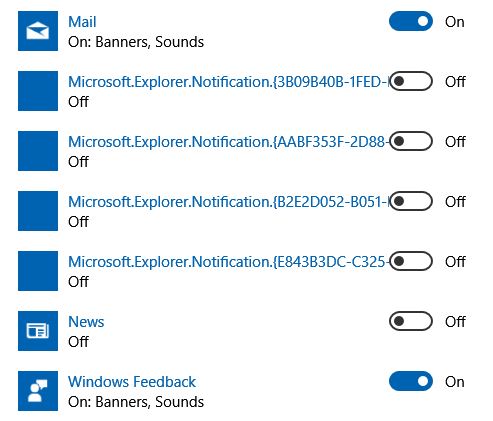
Task: Click 'Off' label beside {B2E2D052-B051 toggle
Action: [455, 202]
